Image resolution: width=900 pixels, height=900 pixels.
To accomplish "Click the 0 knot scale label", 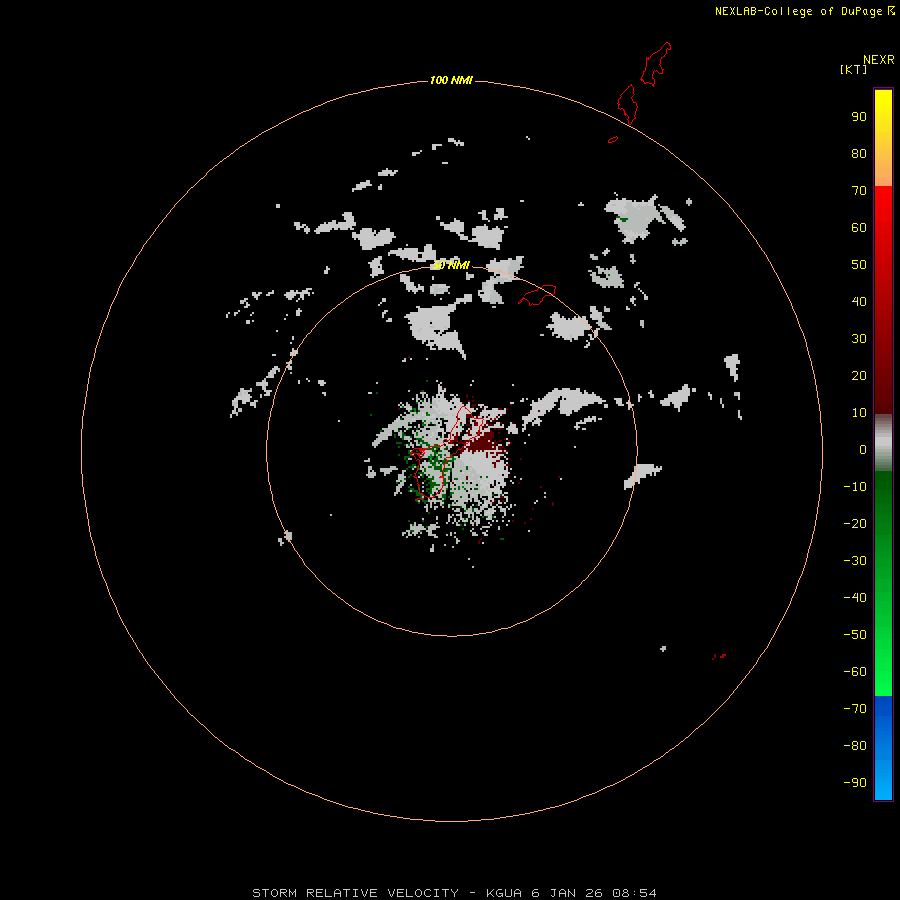I will click(x=863, y=450).
